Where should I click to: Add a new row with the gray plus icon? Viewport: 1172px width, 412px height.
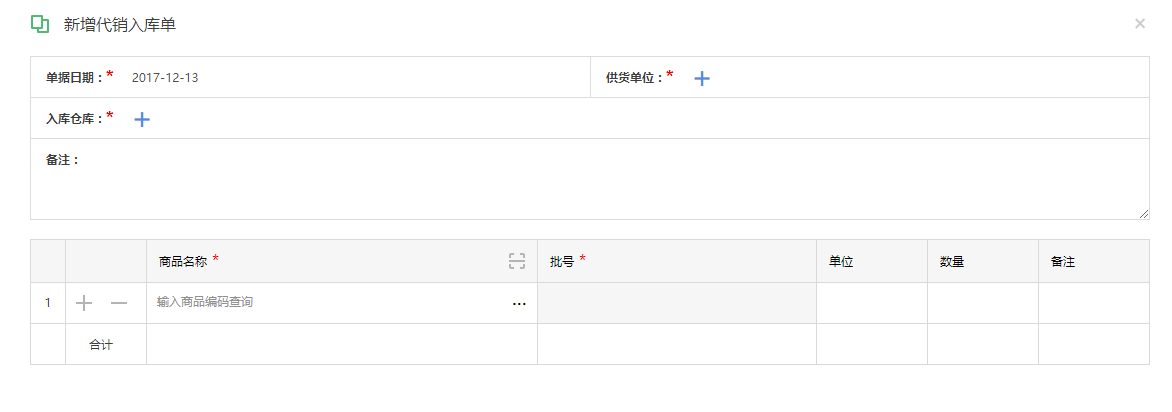[84, 303]
